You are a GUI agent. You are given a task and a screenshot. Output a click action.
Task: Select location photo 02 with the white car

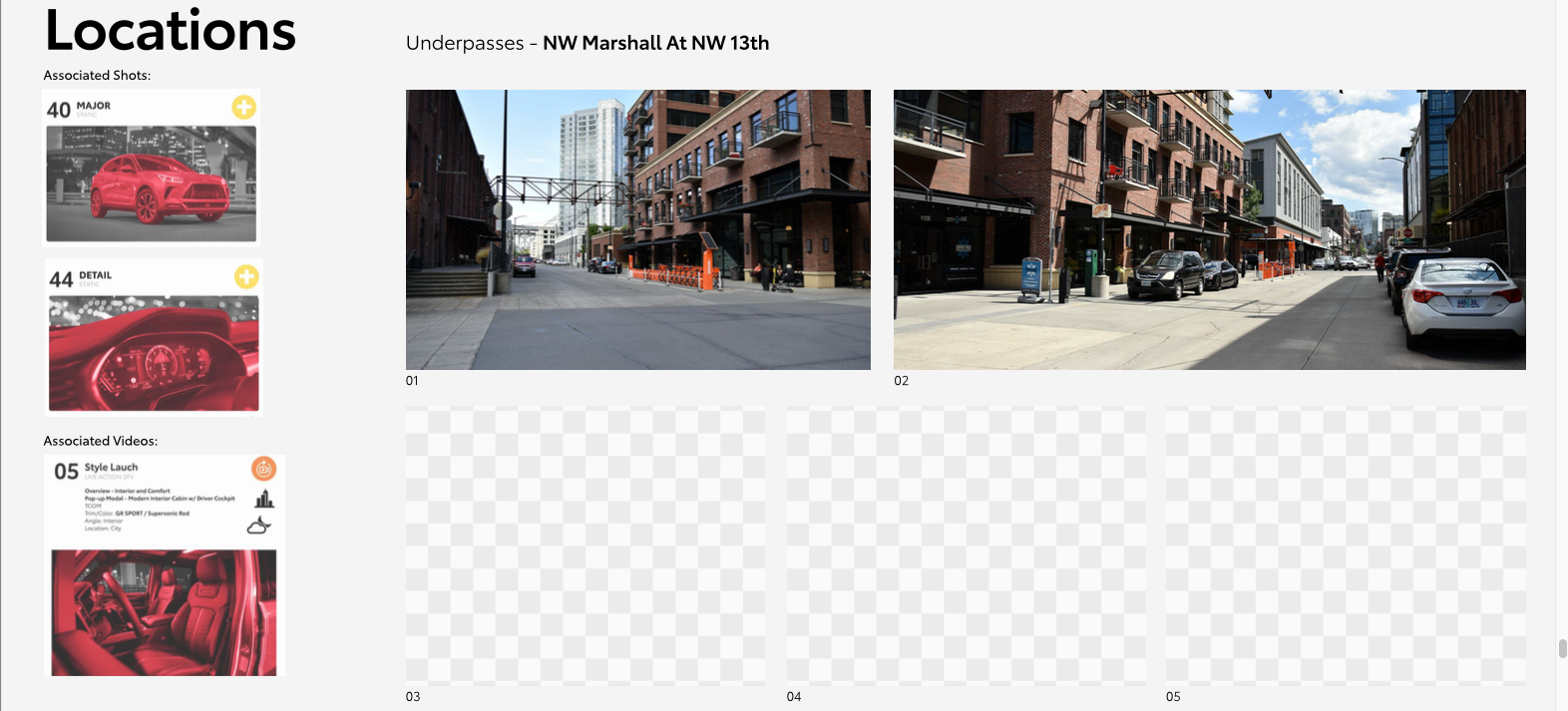tap(1209, 229)
